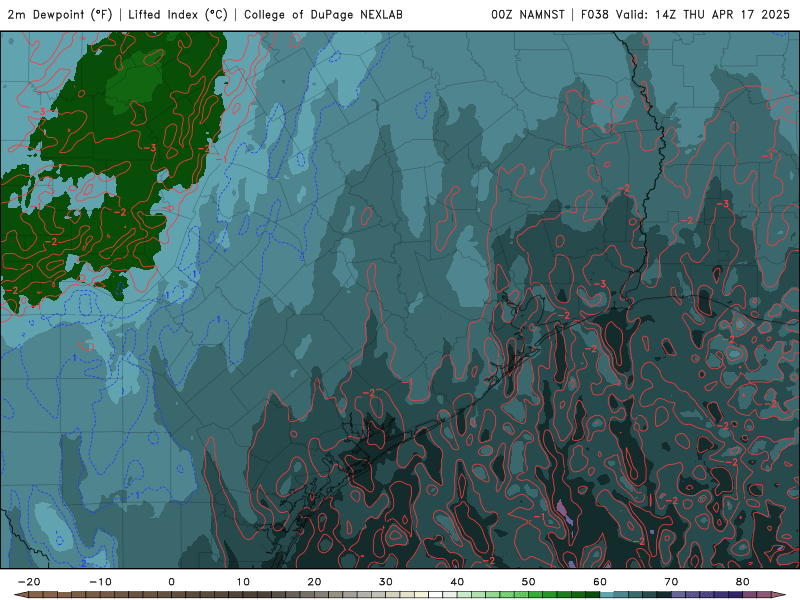The width and height of the screenshot is (800, 600).
Task: Click the 40 label on the color scale
Action: [x=457, y=582]
